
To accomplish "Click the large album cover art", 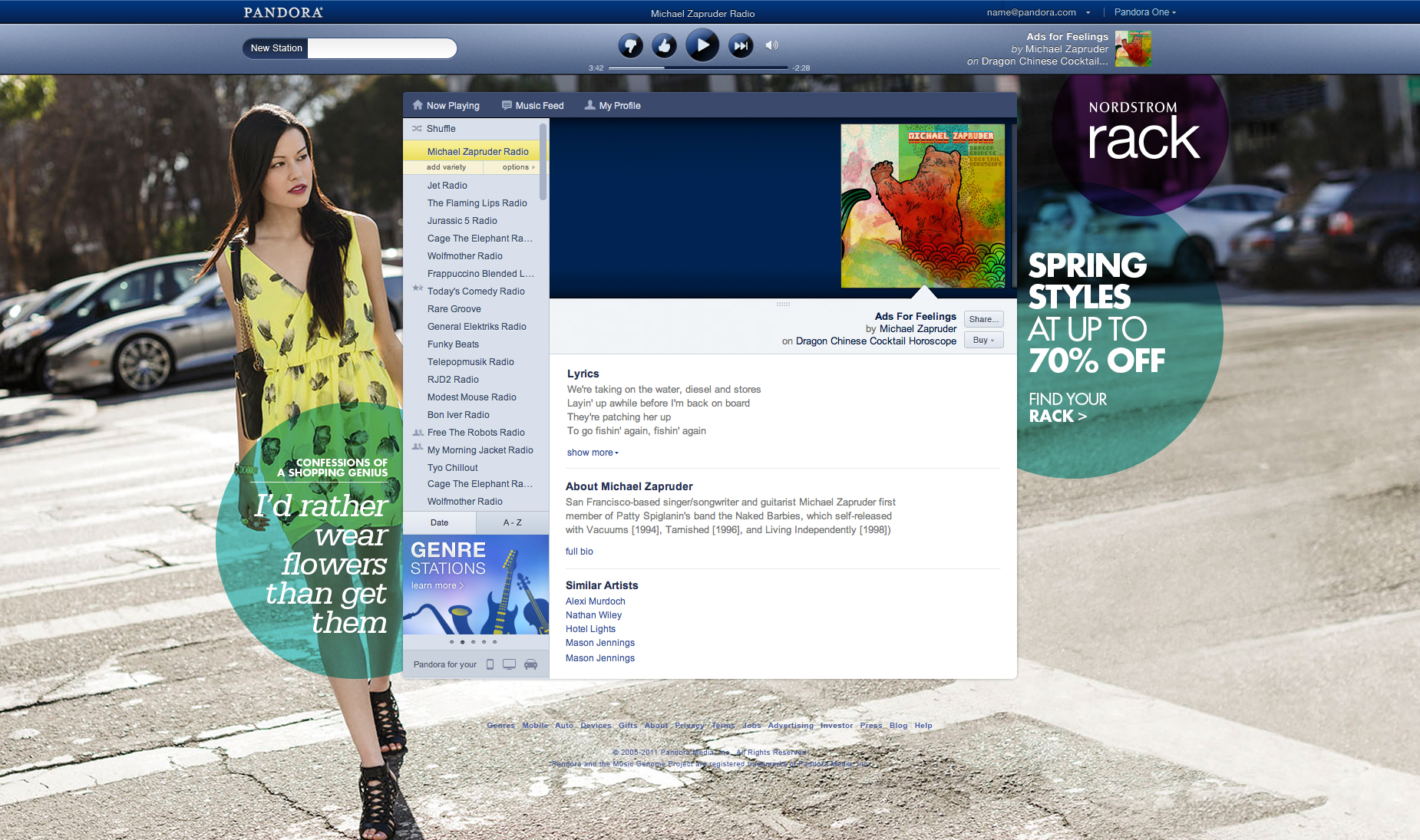I will [923, 206].
